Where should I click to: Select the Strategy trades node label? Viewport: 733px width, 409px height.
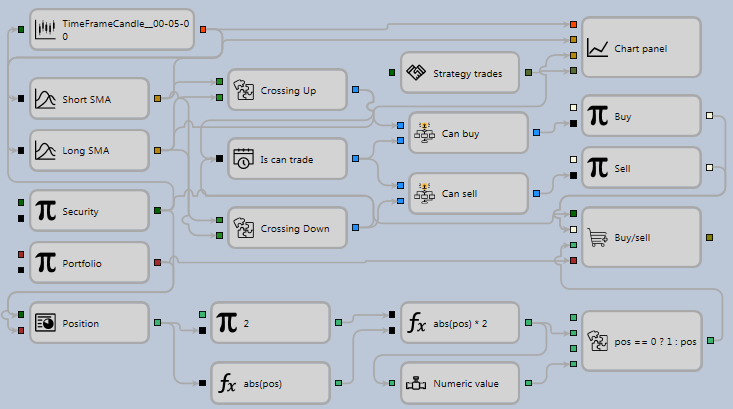click(x=467, y=73)
